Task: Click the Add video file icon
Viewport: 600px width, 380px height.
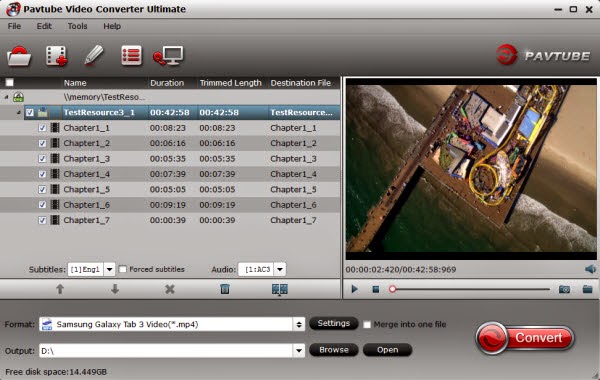Action: 57,56
